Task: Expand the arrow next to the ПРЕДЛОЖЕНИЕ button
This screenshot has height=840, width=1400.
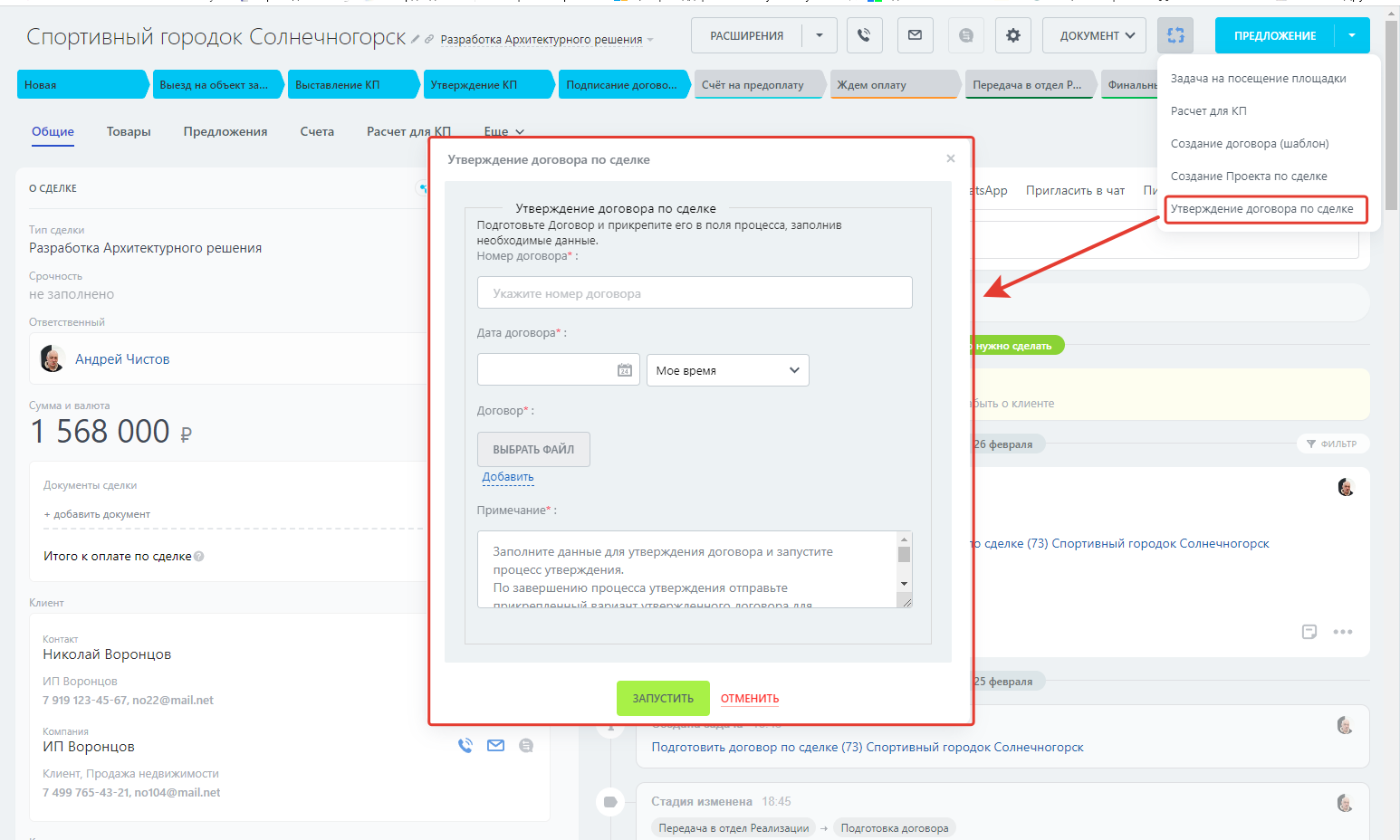Action: [x=1352, y=35]
